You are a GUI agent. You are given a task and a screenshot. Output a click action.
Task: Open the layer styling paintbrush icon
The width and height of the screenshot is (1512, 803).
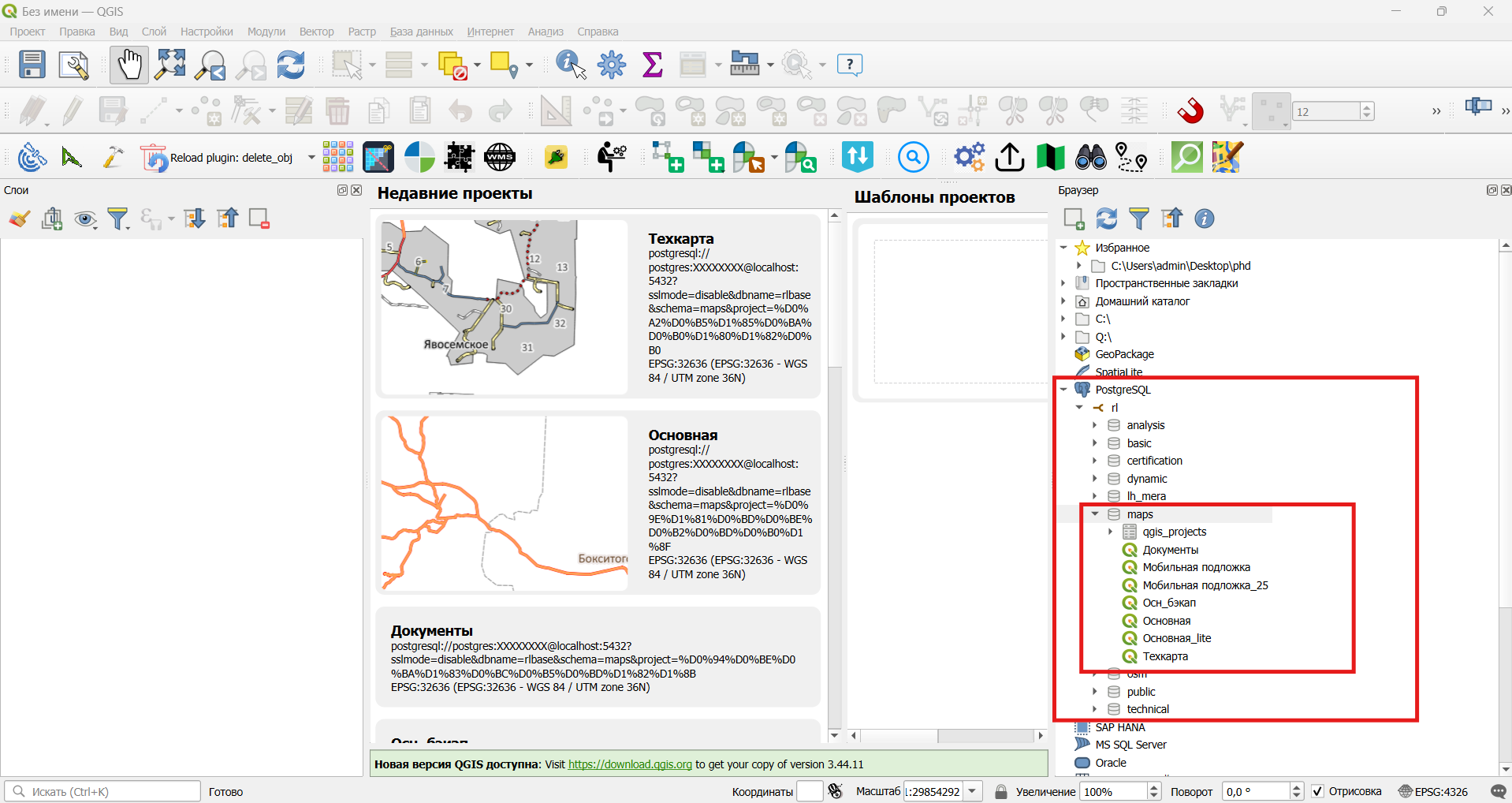(20, 218)
